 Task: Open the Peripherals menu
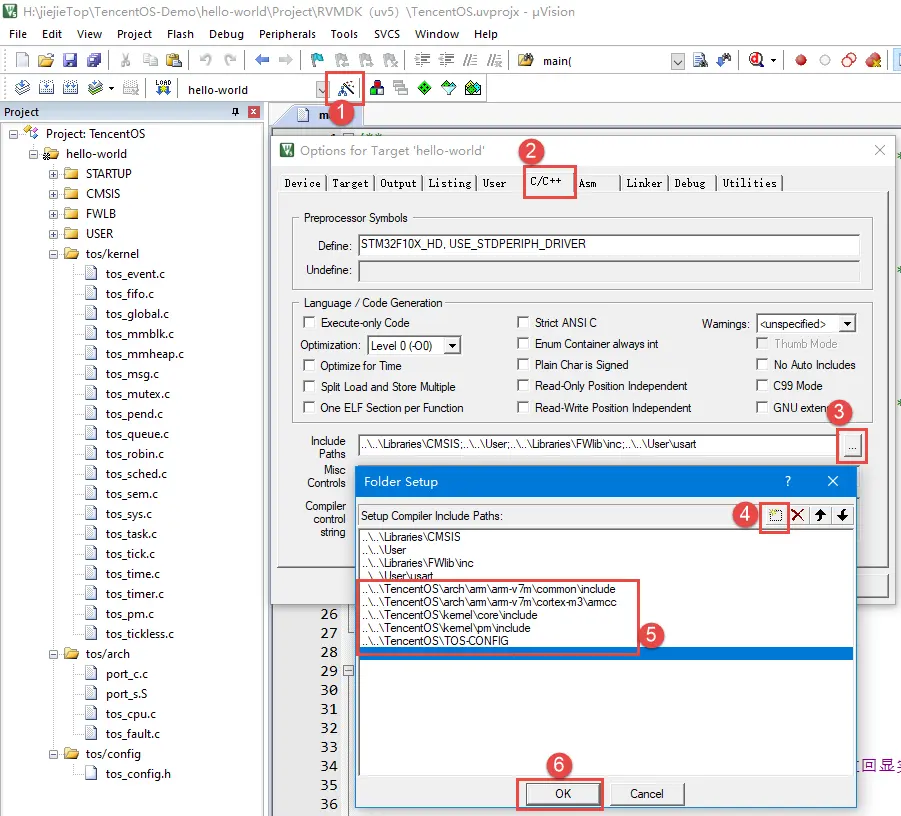pyautogui.click(x=287, y=34)
